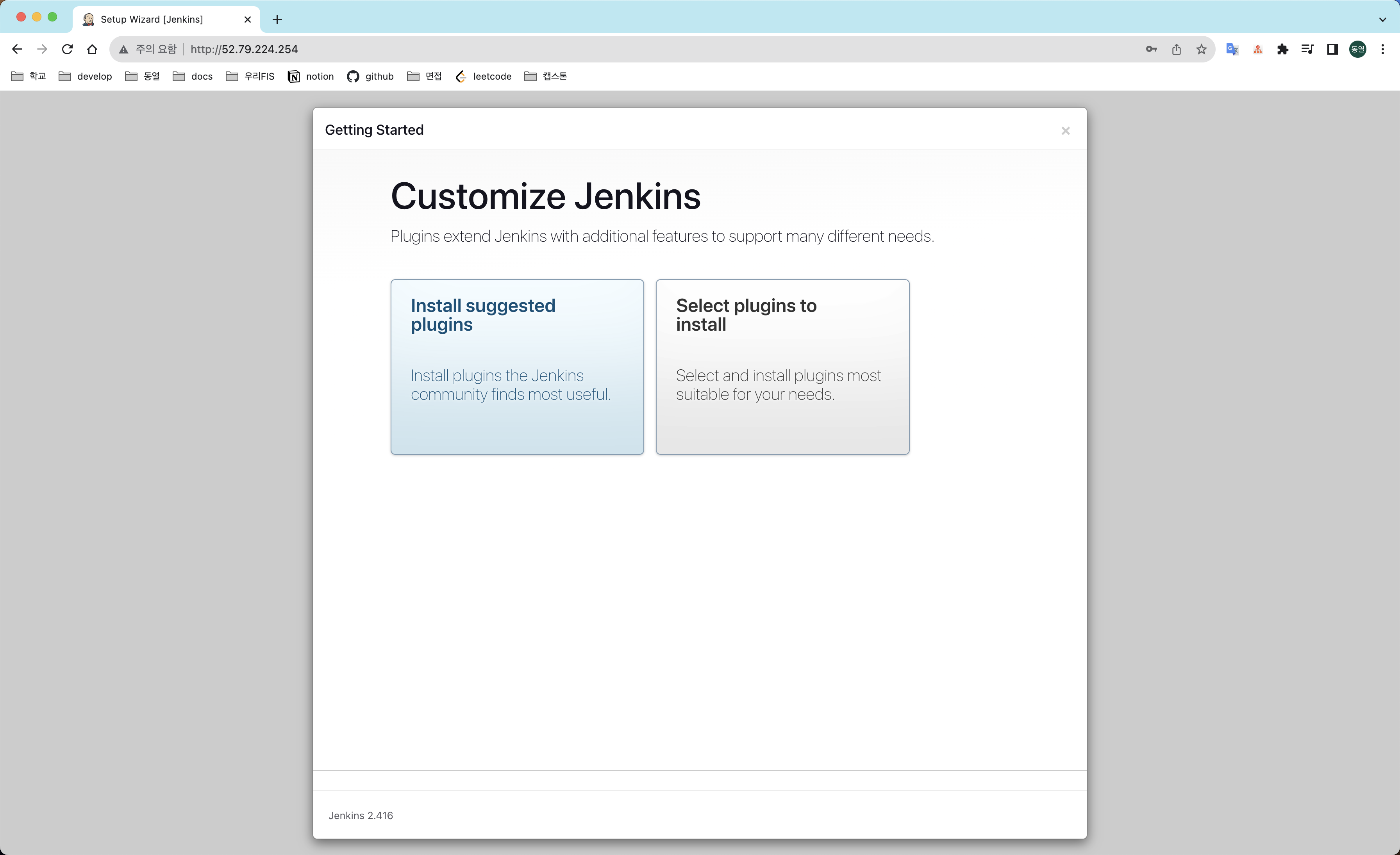Screen dimensions: 1400x855
Task: Share this page via share icon
Action: coord(1176,50)
